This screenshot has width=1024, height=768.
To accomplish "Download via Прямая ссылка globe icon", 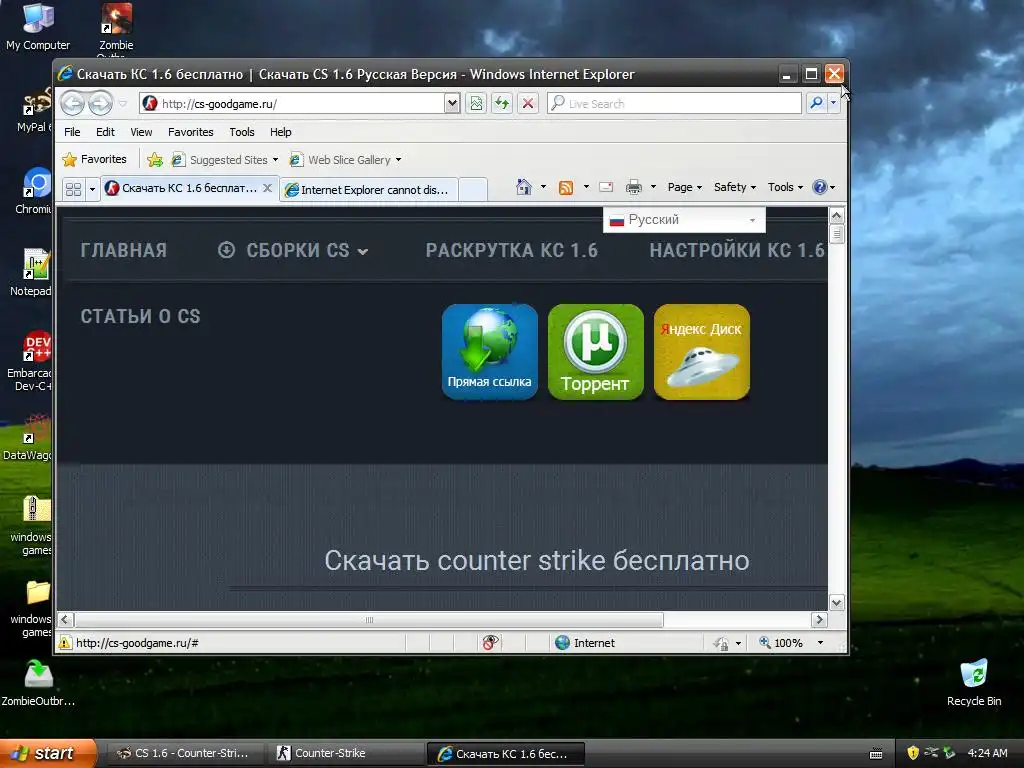I will pos(490,352).
